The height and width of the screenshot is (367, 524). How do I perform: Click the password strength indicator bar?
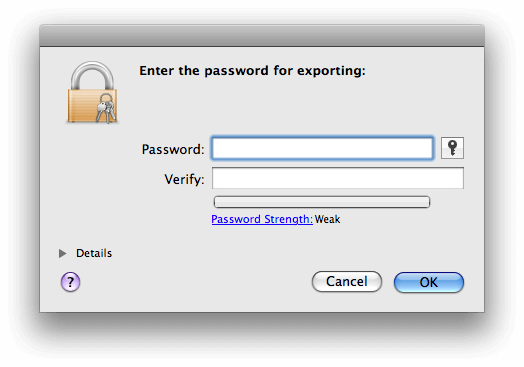(x=321, y=202)
